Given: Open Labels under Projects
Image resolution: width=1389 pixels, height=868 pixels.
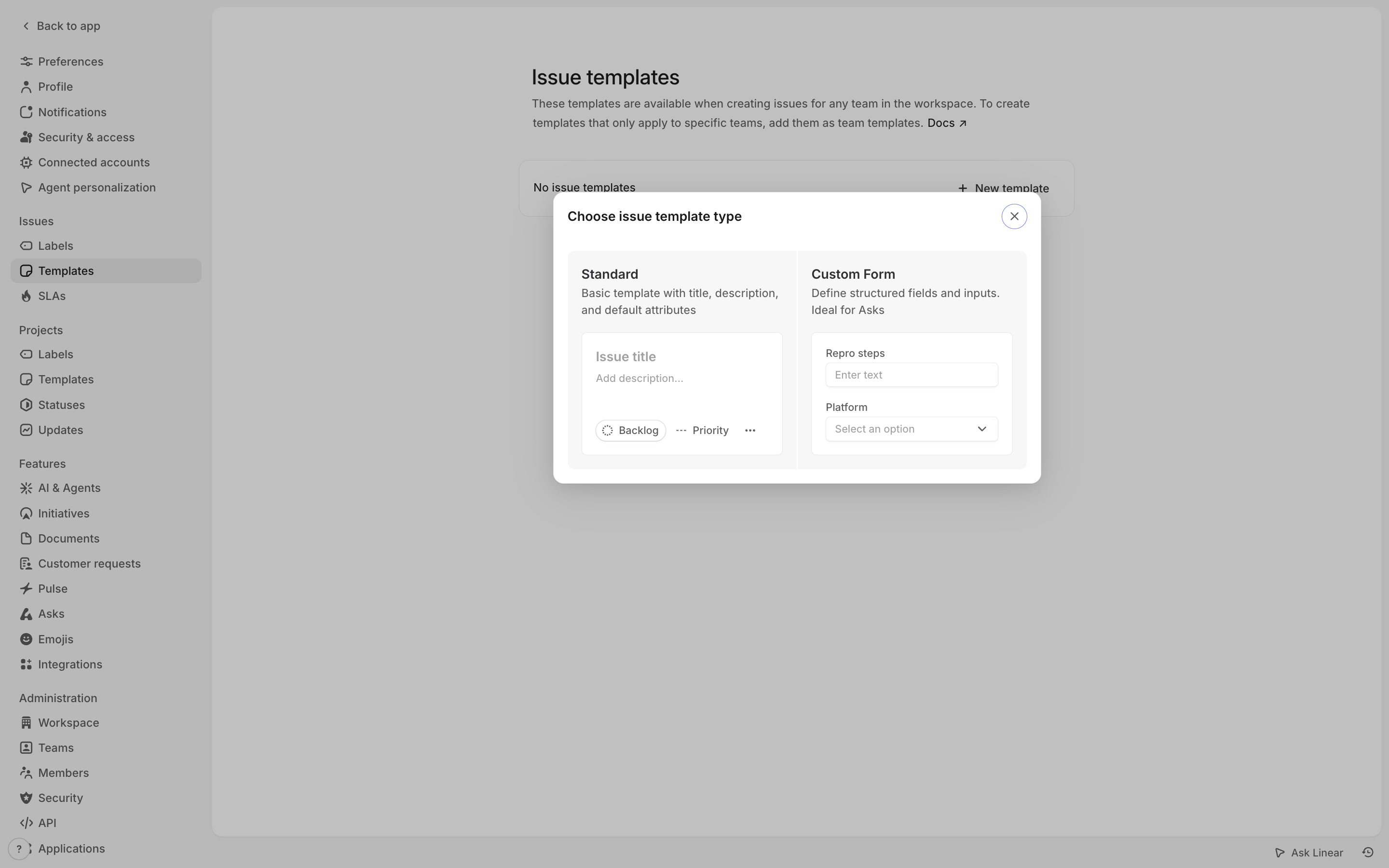Looking at the screenshot, I should 106,354.
